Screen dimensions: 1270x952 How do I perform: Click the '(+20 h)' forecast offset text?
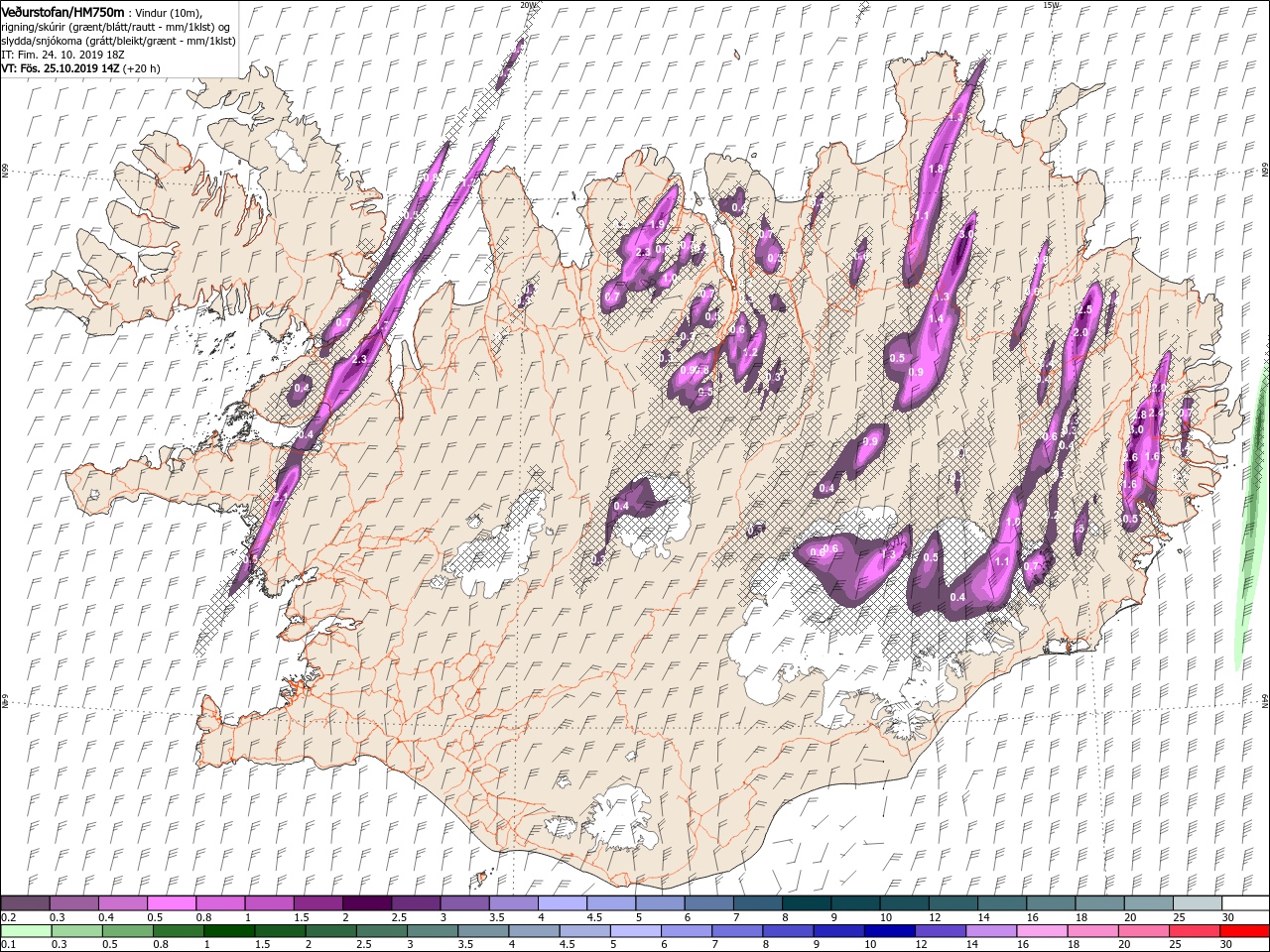click(x=143, y=68)
